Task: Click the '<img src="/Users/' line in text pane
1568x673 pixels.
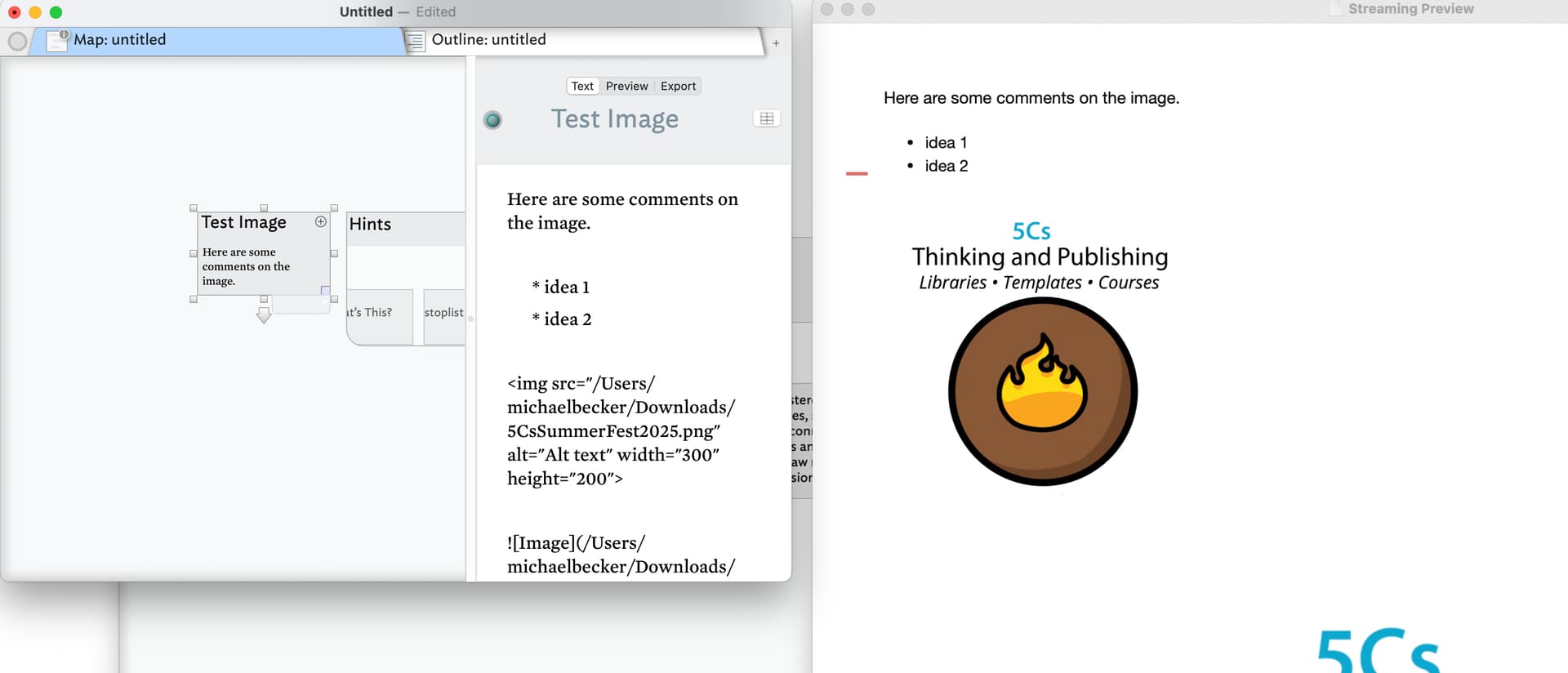Action: point(581,383)
